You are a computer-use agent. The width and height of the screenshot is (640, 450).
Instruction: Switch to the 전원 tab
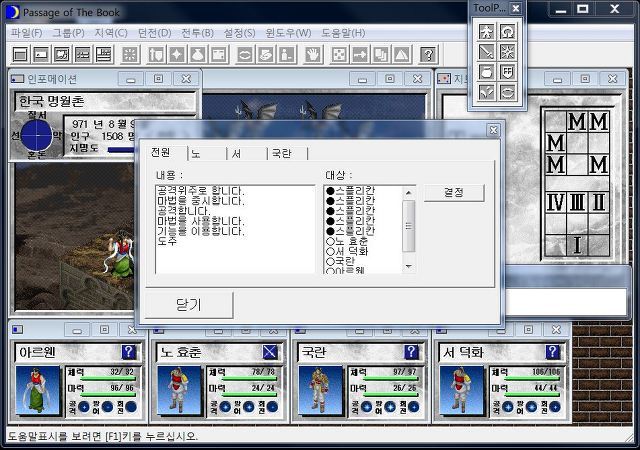(163, 153)
